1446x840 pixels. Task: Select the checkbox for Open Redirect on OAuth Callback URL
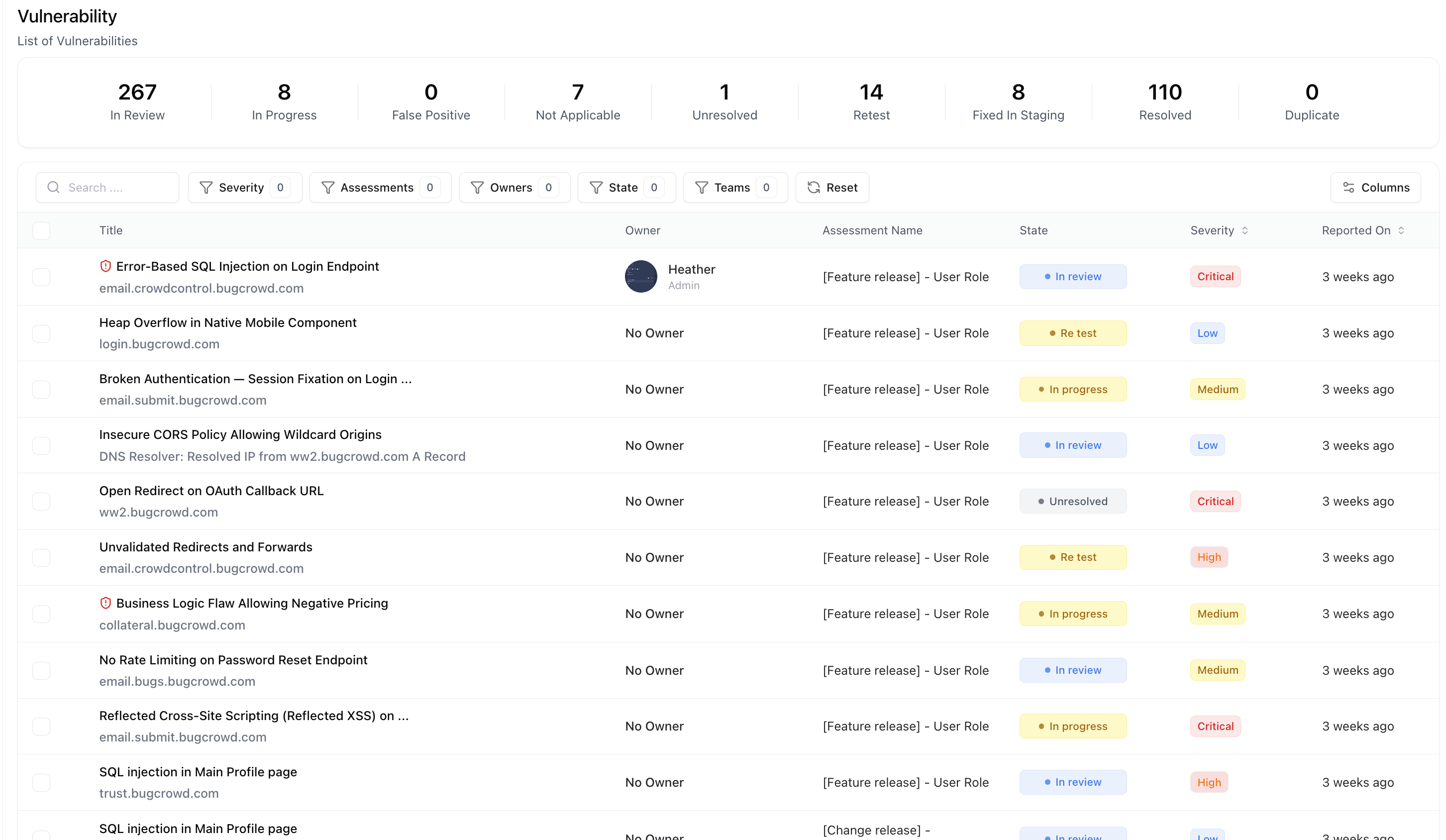point(41,501)
